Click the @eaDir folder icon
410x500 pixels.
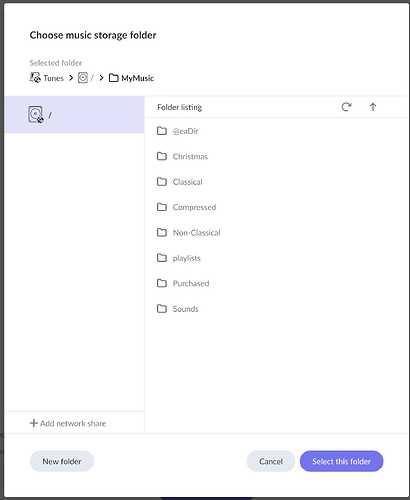point(162,131)
